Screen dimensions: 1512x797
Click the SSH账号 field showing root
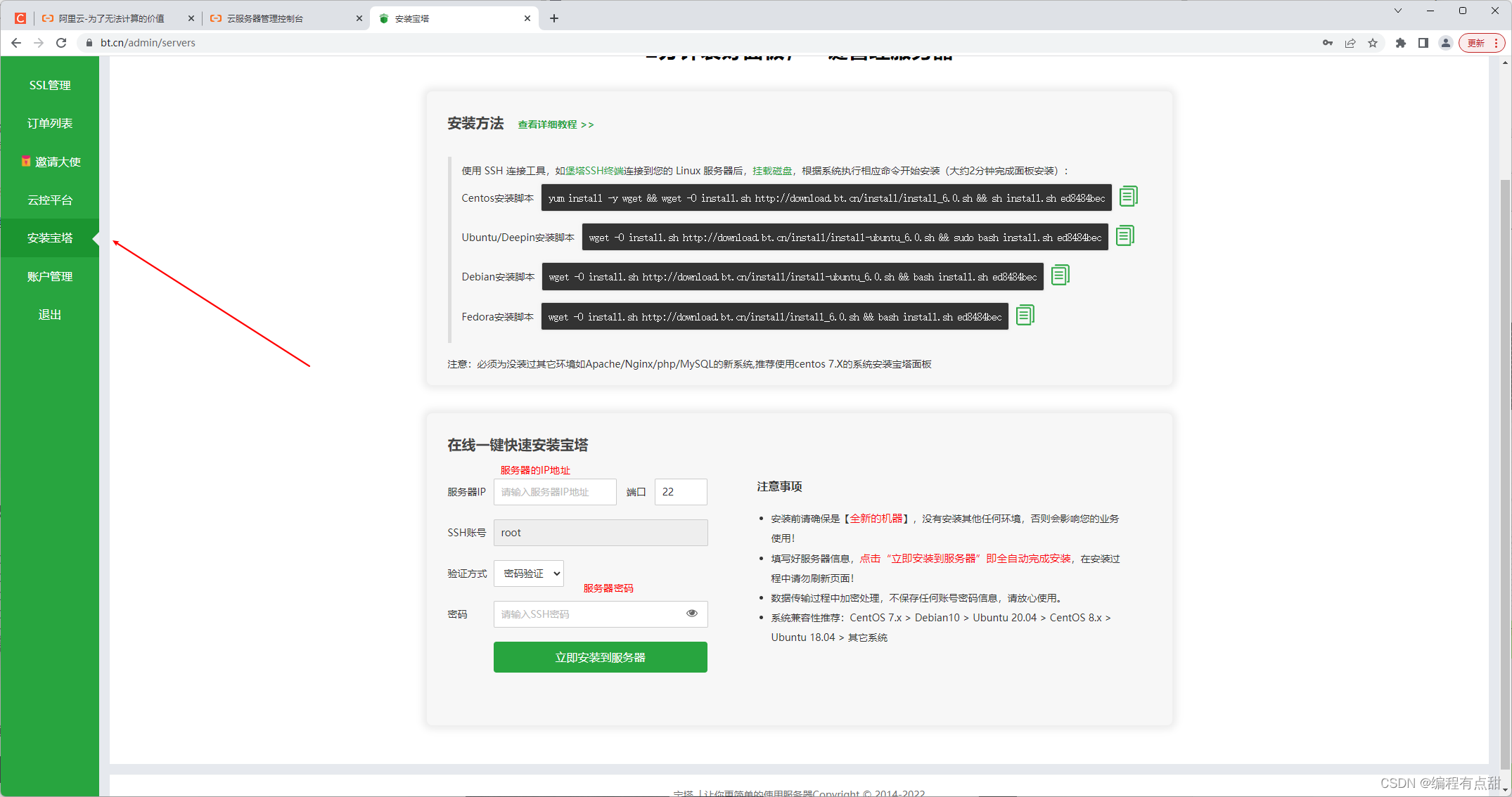601,533
